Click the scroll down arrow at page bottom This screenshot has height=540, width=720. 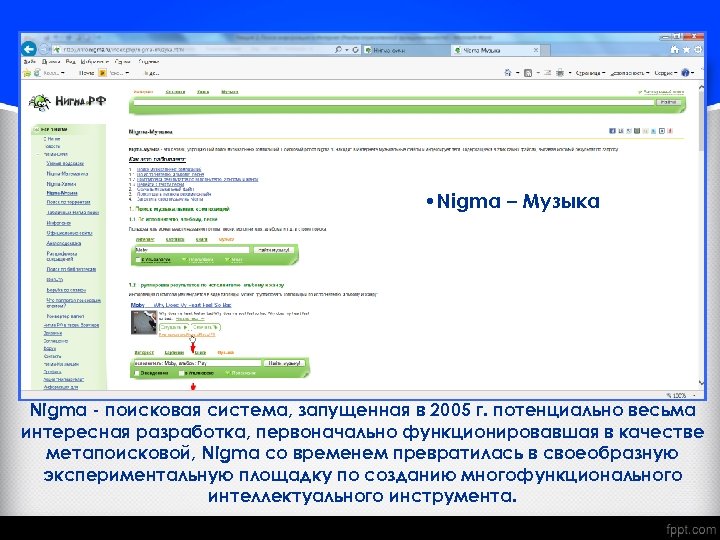(x=701, y=382)
